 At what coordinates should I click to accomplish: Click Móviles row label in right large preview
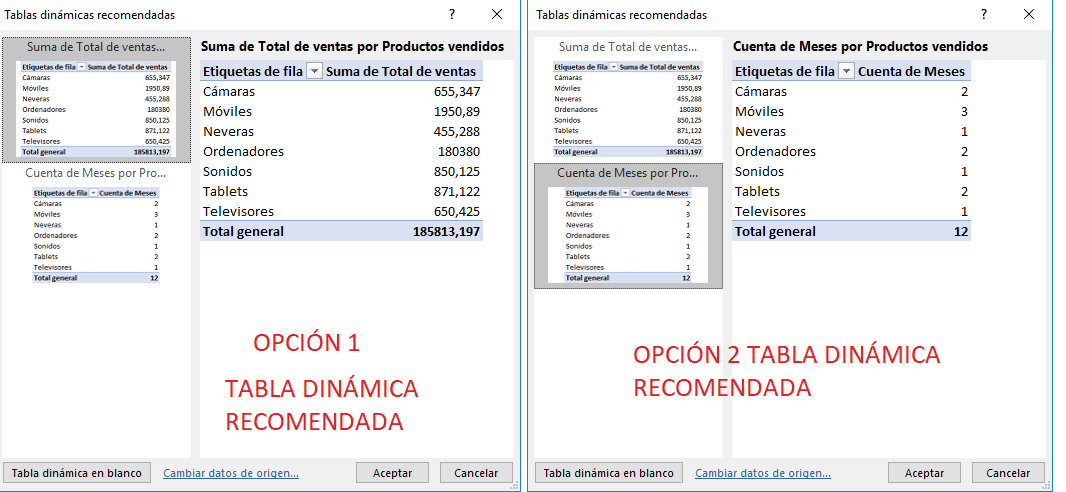(759, 111)
